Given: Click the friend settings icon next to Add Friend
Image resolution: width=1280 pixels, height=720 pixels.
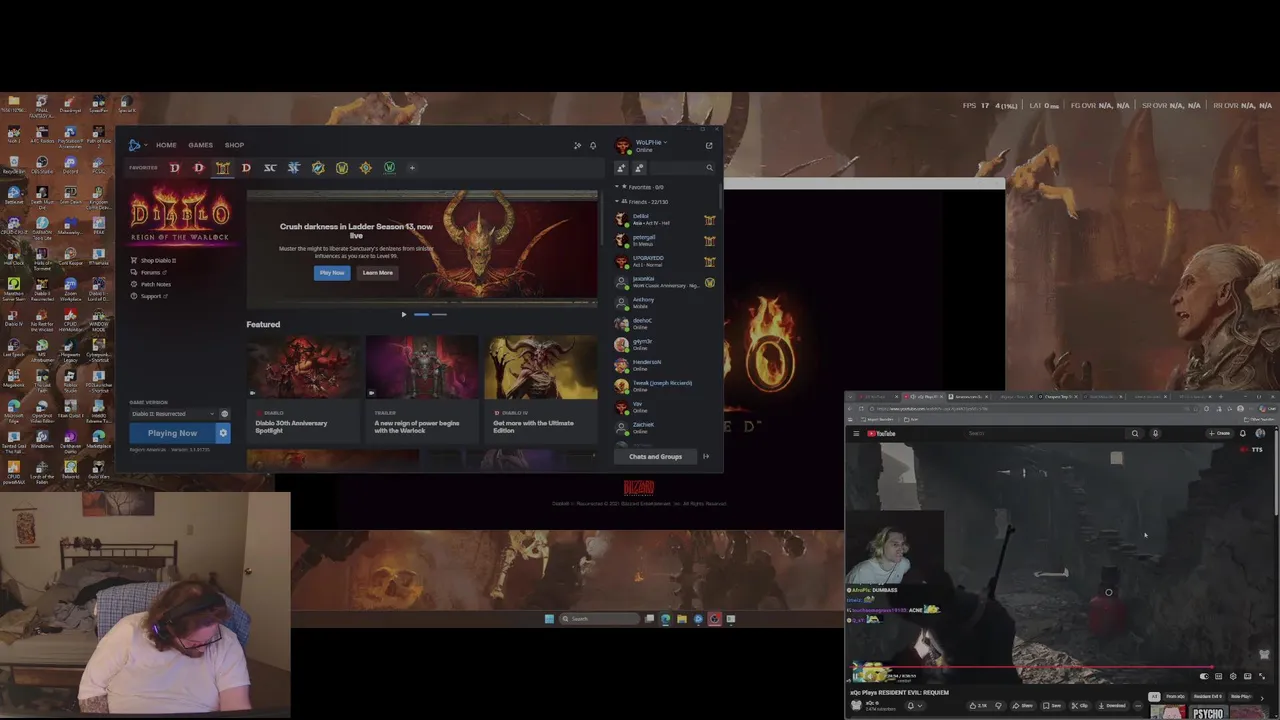Looking at the screenshot, I should point(639,168).
